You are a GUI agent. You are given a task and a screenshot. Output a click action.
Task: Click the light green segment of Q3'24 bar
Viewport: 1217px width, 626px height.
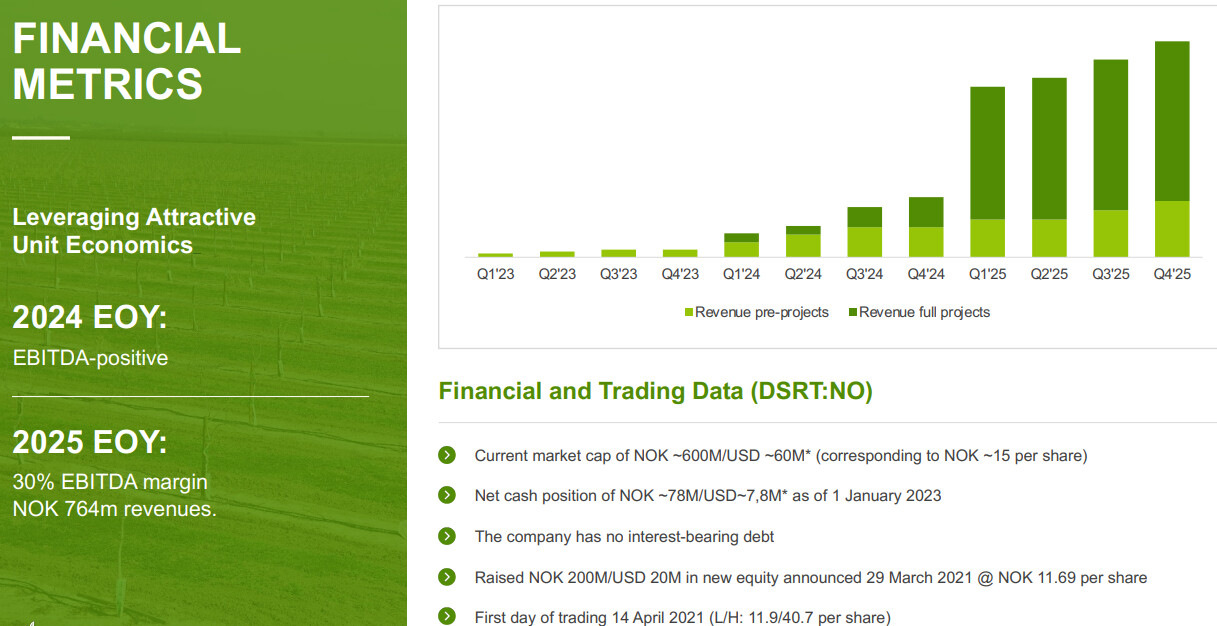coord(865,242)
